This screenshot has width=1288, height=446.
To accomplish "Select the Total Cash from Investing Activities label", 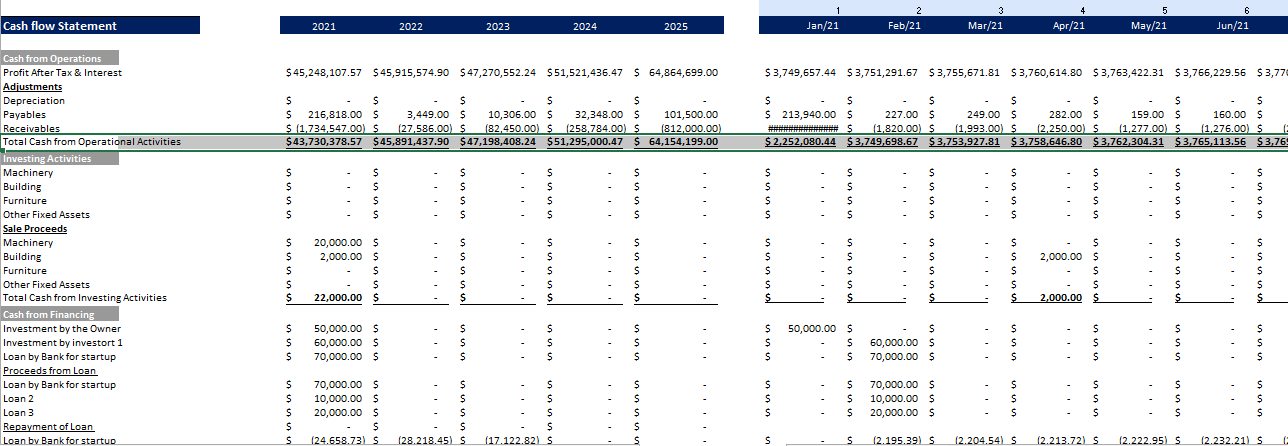I will point(85,298).
